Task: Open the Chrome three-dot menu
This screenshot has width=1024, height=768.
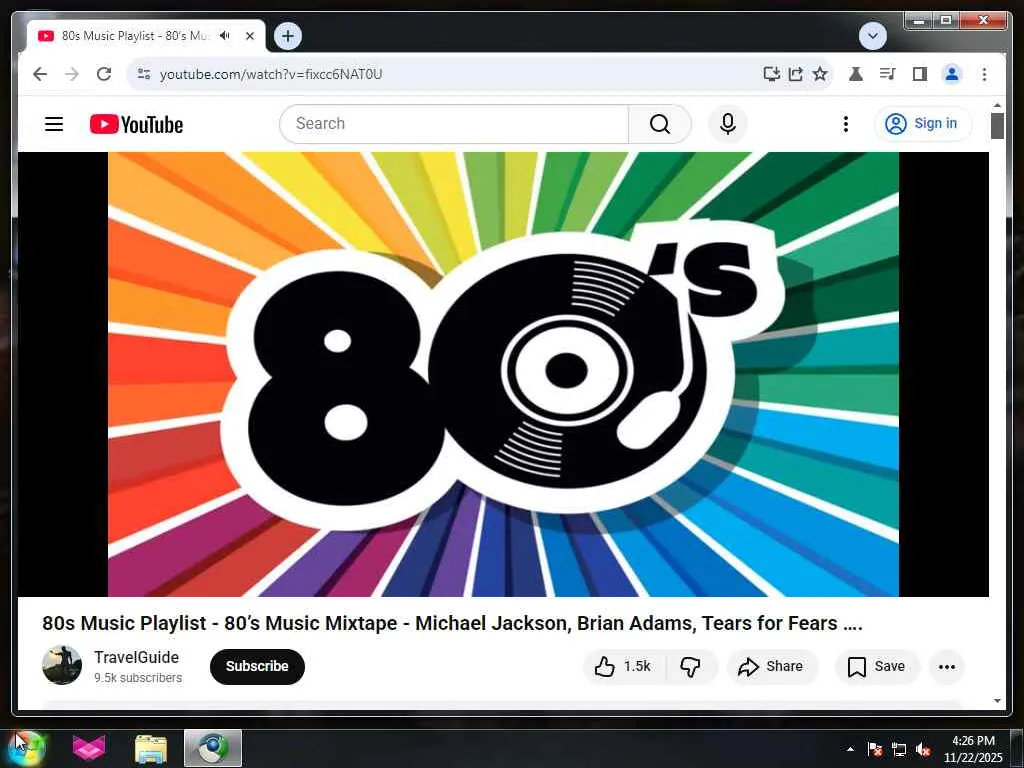Action: click(x=984, y=74)
